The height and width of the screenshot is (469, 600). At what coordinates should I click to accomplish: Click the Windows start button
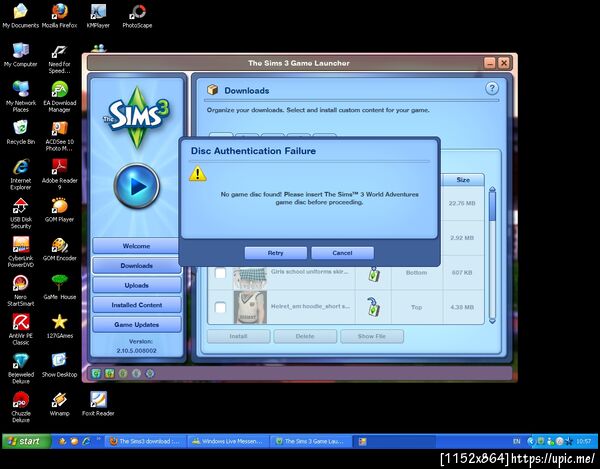27,441
